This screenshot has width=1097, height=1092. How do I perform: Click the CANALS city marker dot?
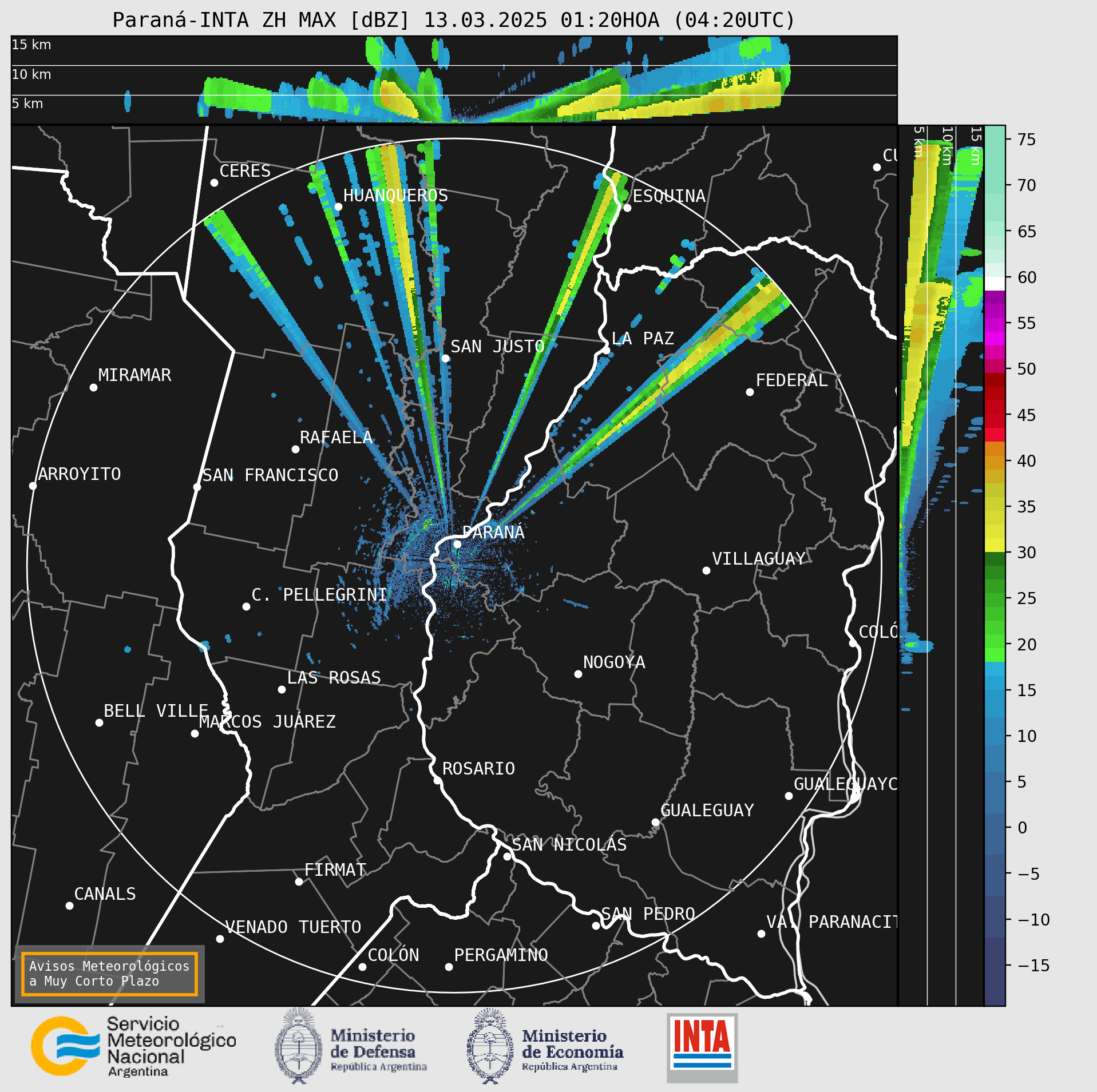click(x=69, y=906)
